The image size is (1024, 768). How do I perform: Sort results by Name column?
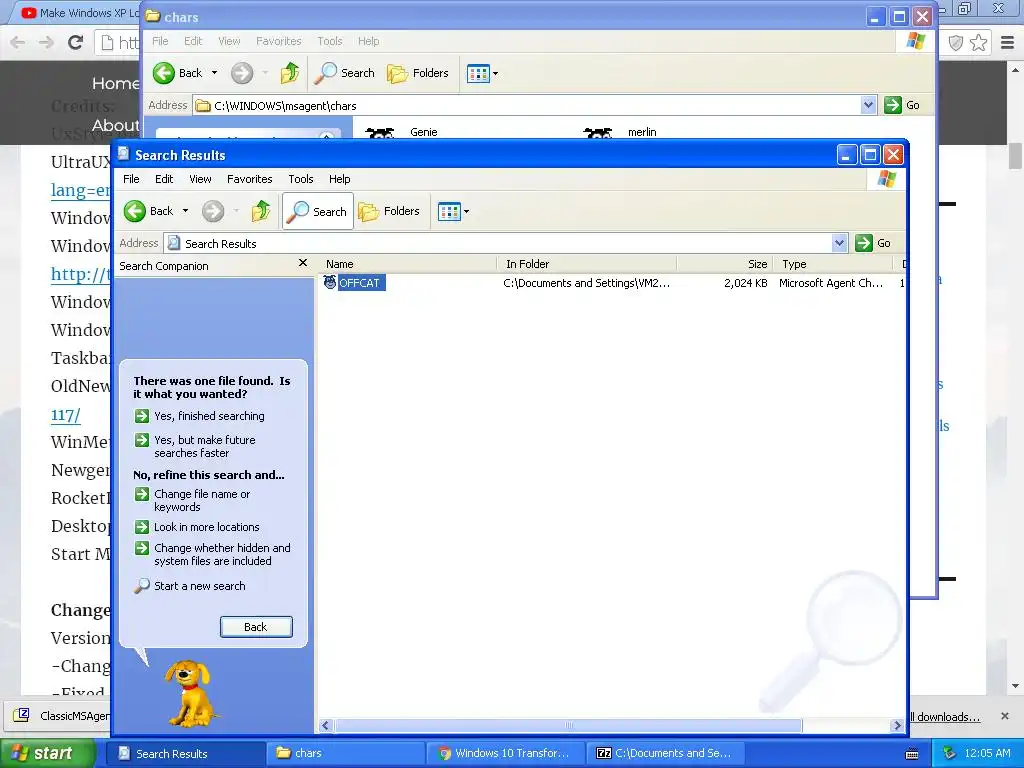[408, 264]
